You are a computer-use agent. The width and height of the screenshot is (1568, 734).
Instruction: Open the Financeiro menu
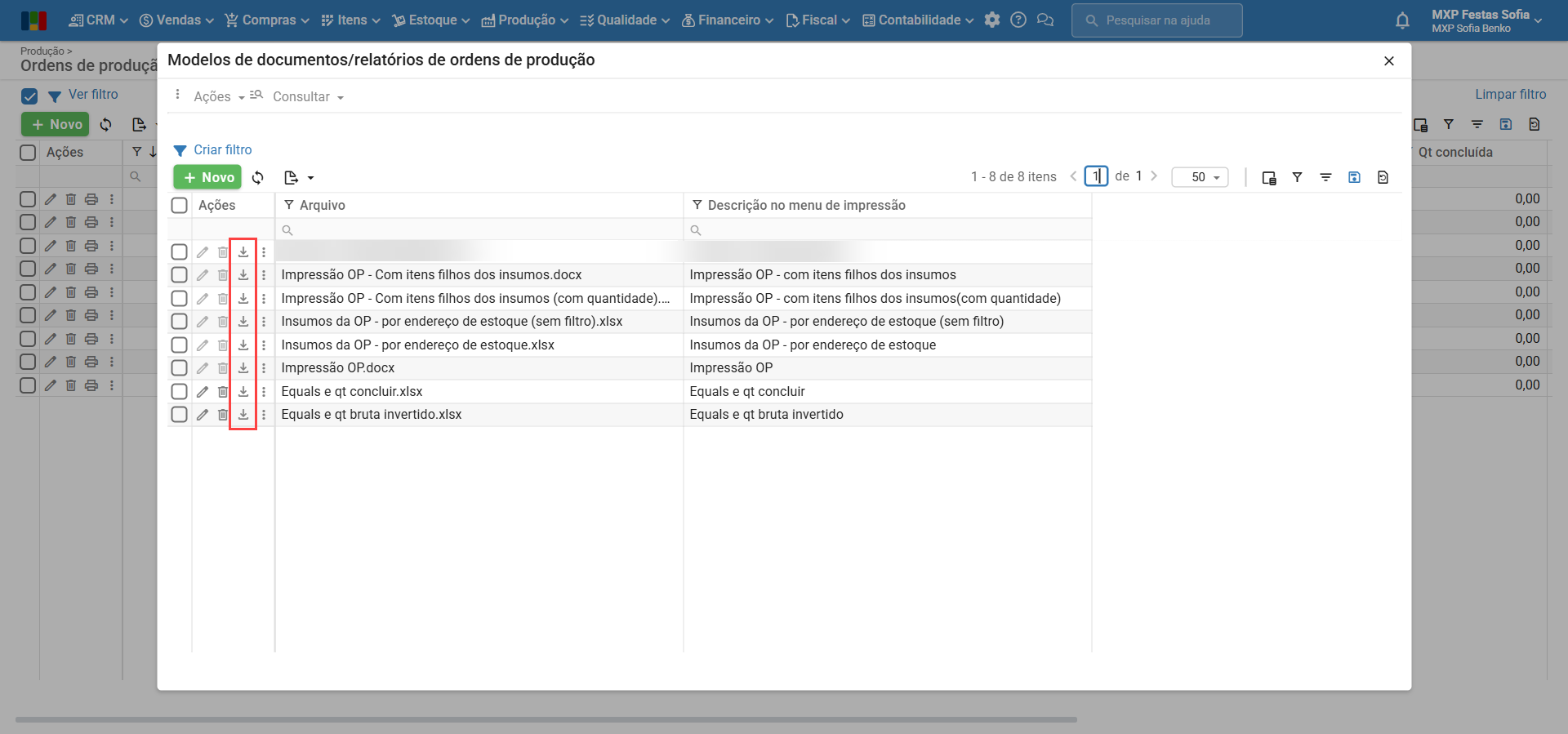click(728, 20)
